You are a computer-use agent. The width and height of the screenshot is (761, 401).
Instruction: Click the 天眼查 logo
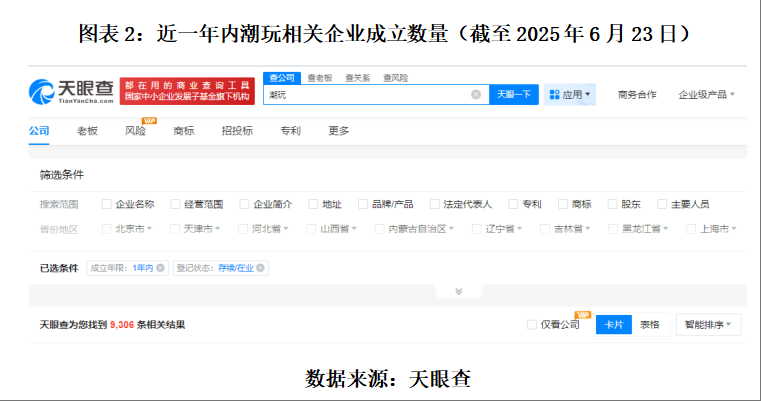pos(70,91)
